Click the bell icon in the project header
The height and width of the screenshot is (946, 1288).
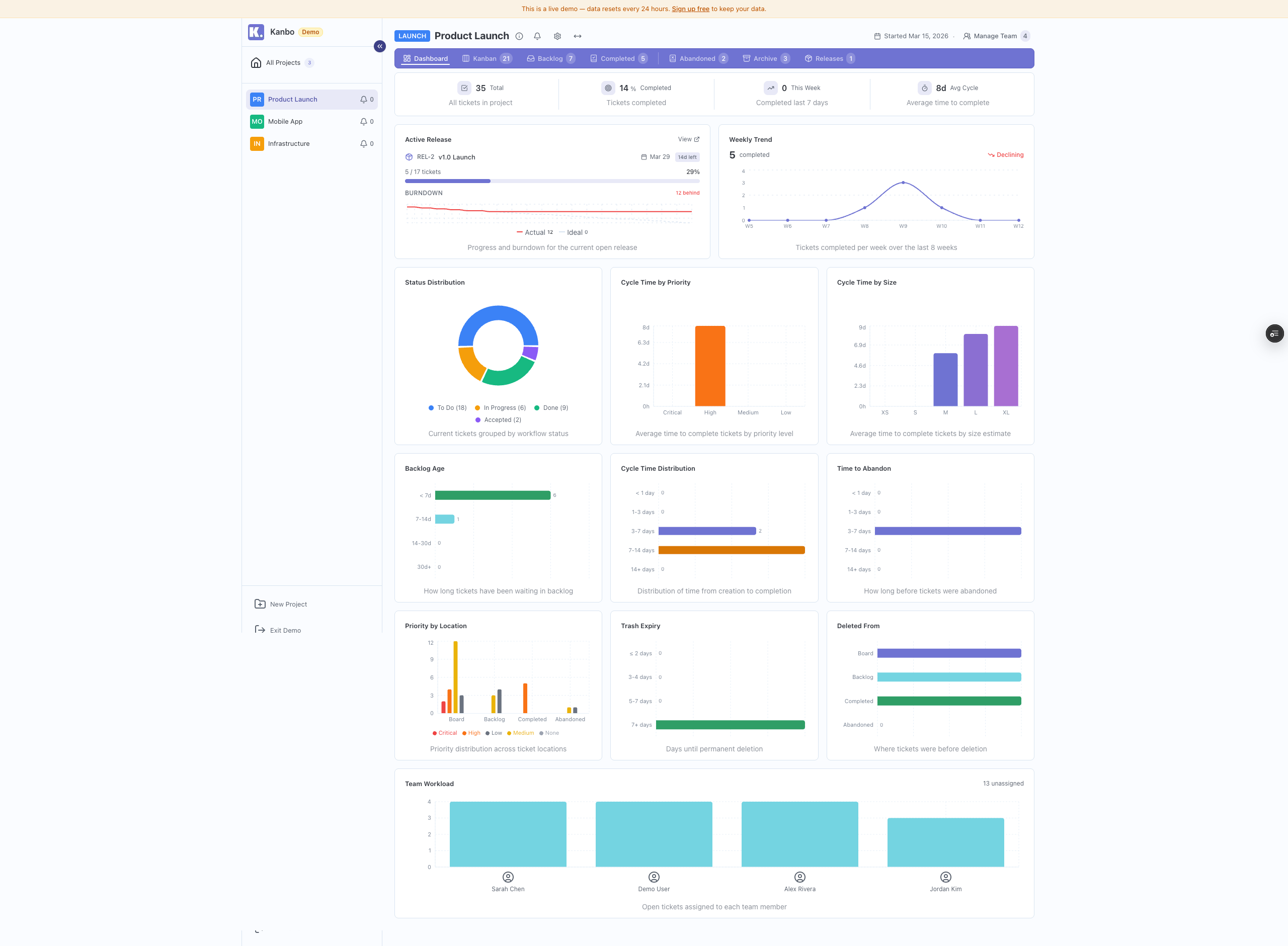(537, 36)
